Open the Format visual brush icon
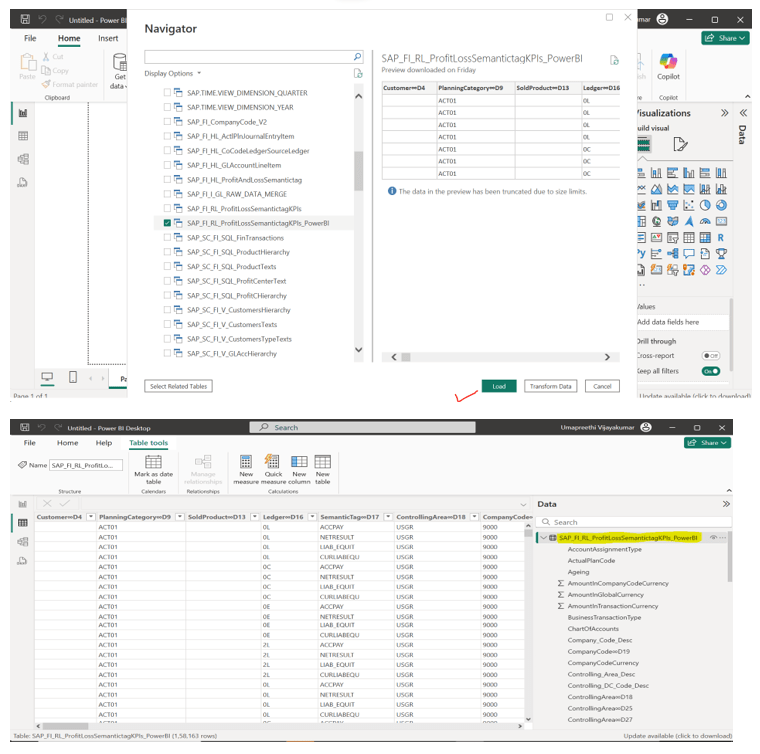The image size is (760, 754). click(680, 144)
